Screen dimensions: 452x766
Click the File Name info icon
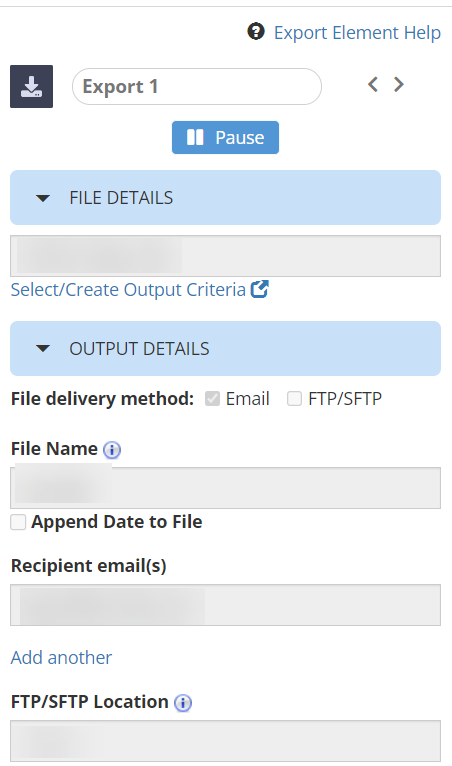112,449
